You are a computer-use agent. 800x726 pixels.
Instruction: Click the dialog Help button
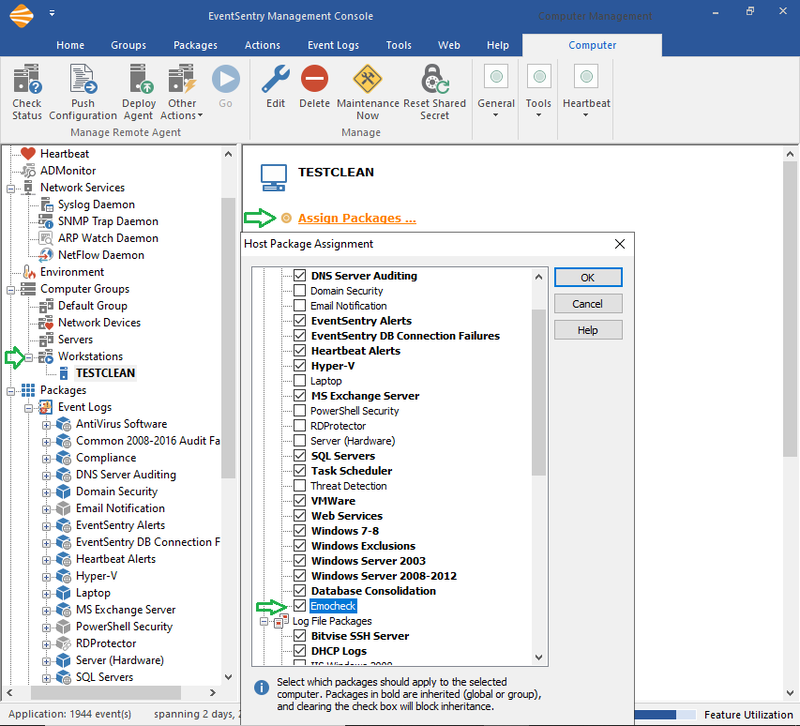click(588, 330)
